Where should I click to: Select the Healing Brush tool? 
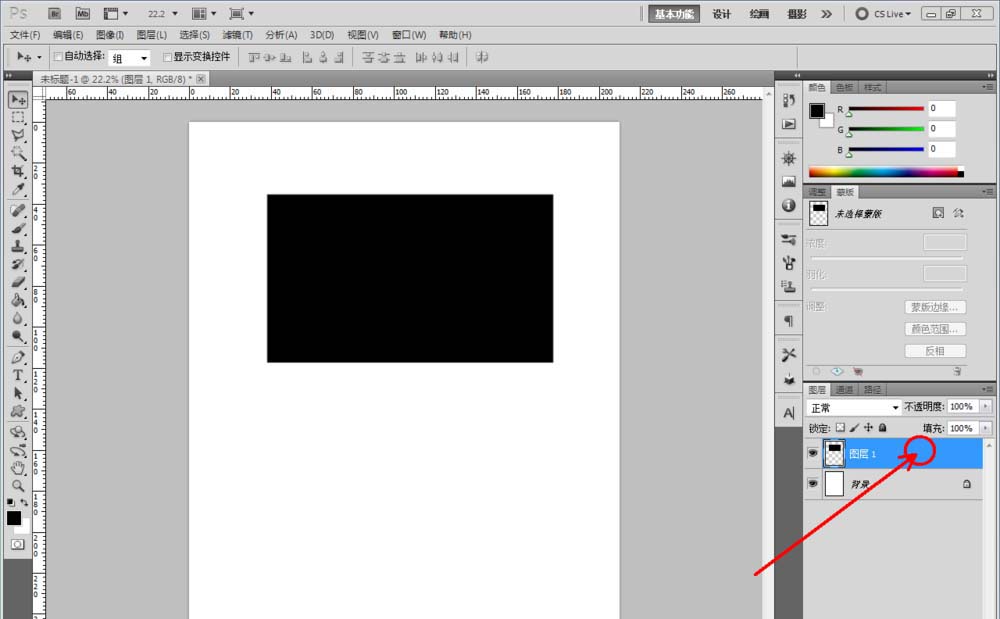click(18, 210)
